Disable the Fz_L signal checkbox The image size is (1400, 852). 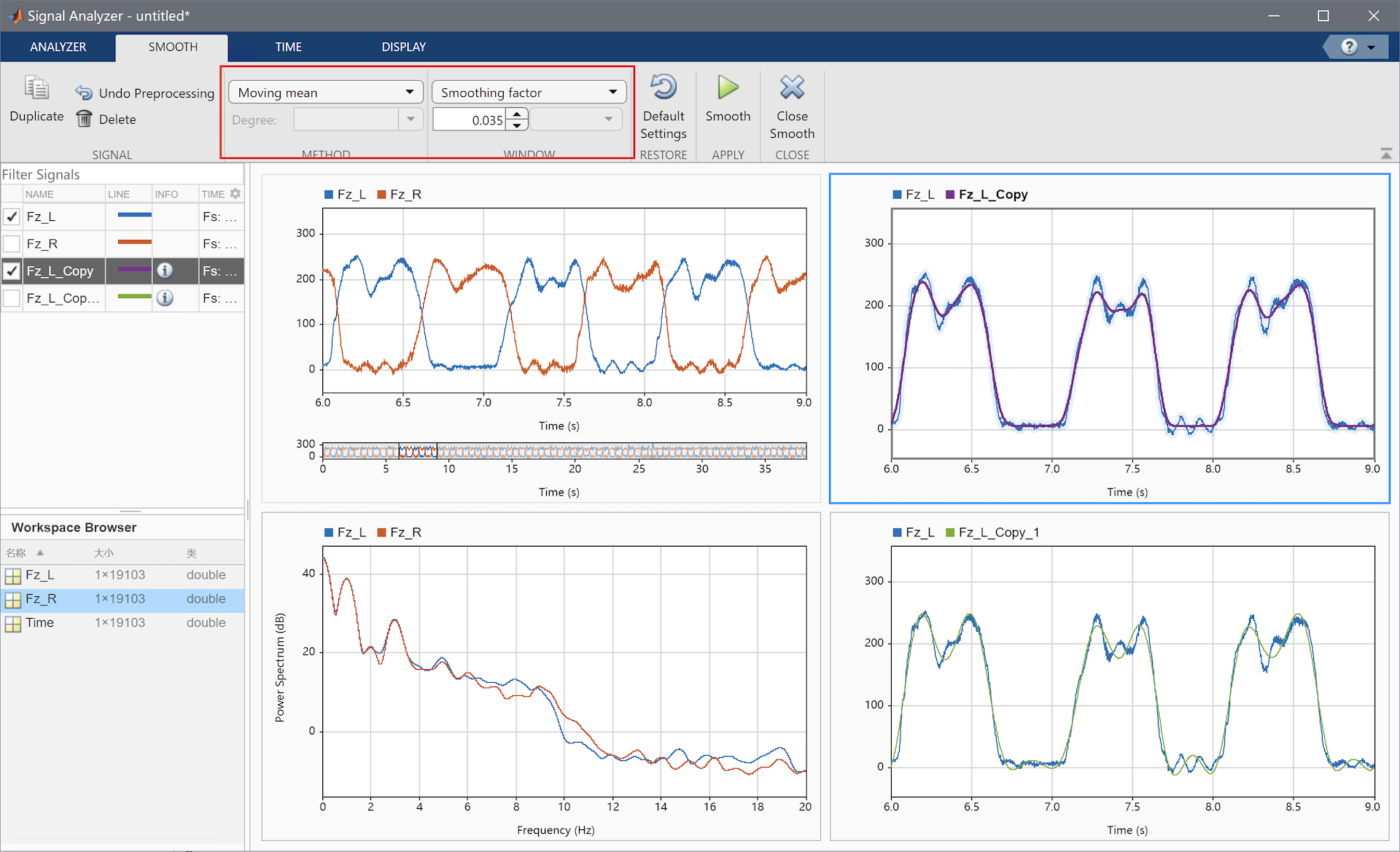[x=12, y=216]
